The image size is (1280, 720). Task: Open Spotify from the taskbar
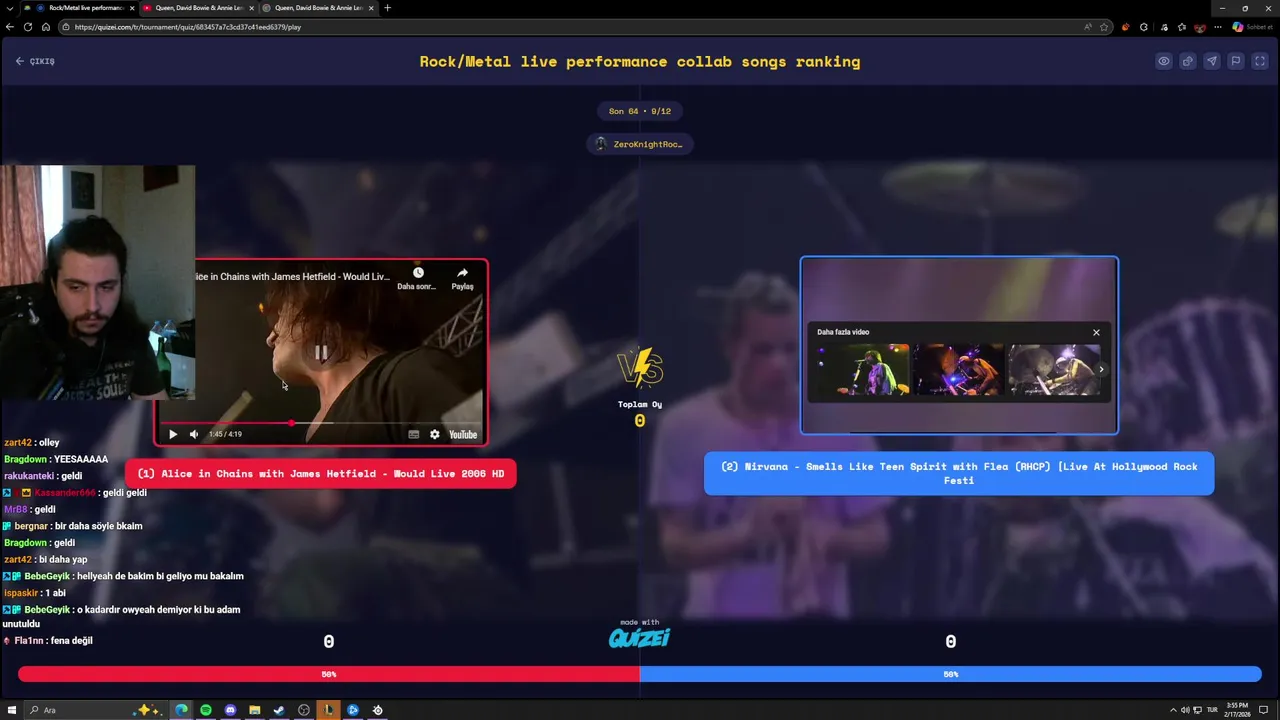click(x=206, y=710)
